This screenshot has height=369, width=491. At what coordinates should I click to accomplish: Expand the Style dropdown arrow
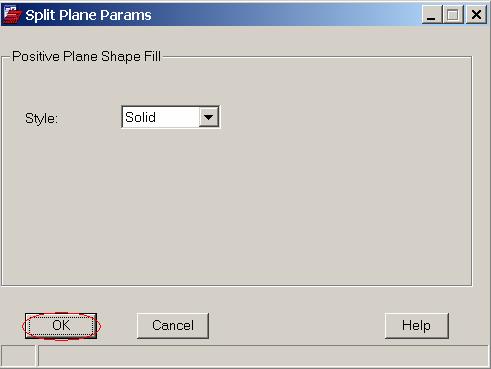[x=209, y=117]
